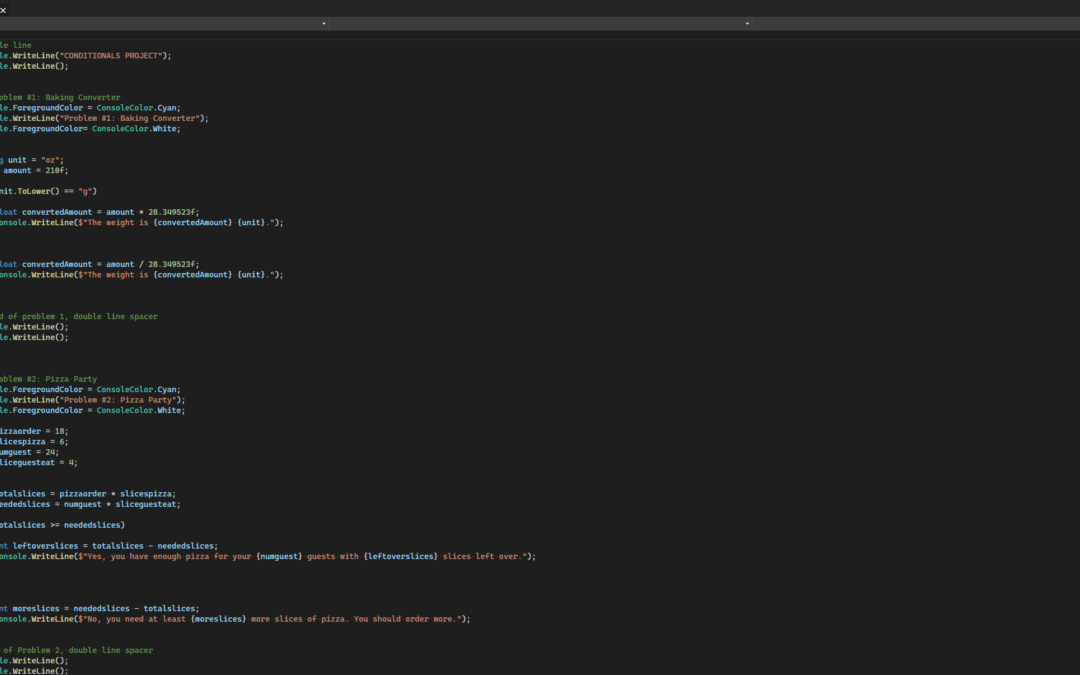The width and height of the screenshot is (1080, 675).
Task: Click line leftoverslices = totalslices - neededslices
Action: coord(109,546)
